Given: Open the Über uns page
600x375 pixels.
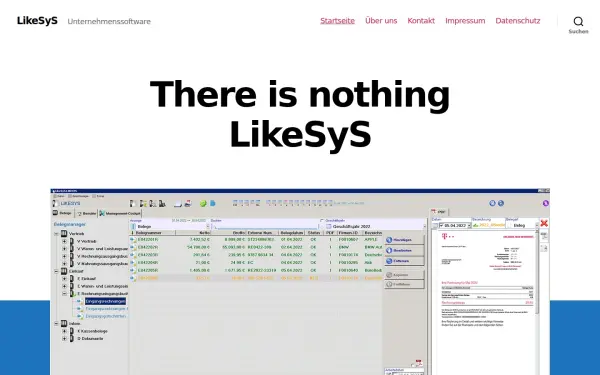Looking at the screenshot, I should tap(381, 21).
